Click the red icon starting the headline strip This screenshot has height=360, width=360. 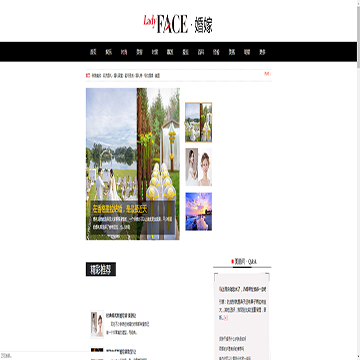[x=88, y=76]
